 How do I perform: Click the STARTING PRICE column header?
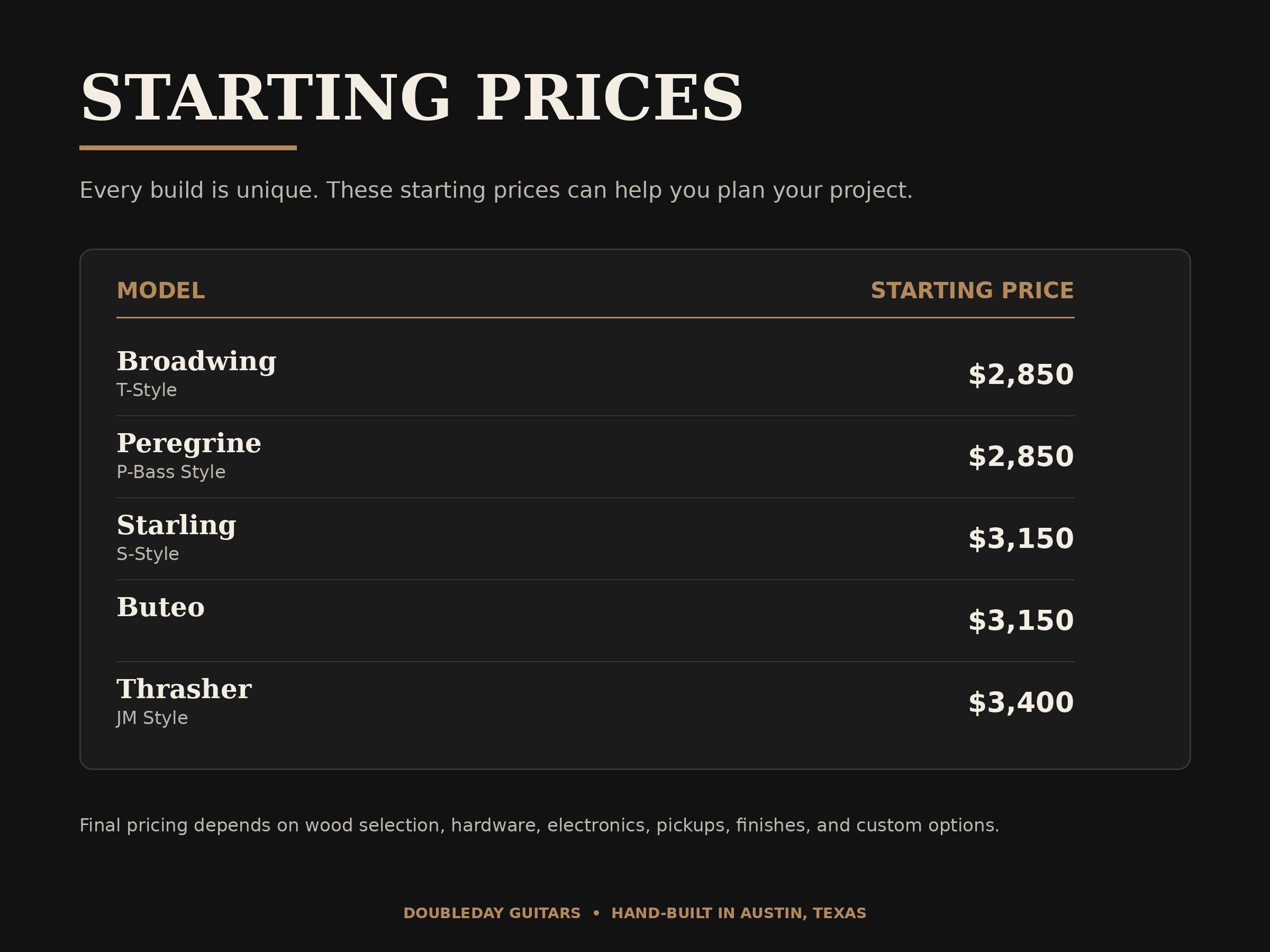tap(972, 291)
